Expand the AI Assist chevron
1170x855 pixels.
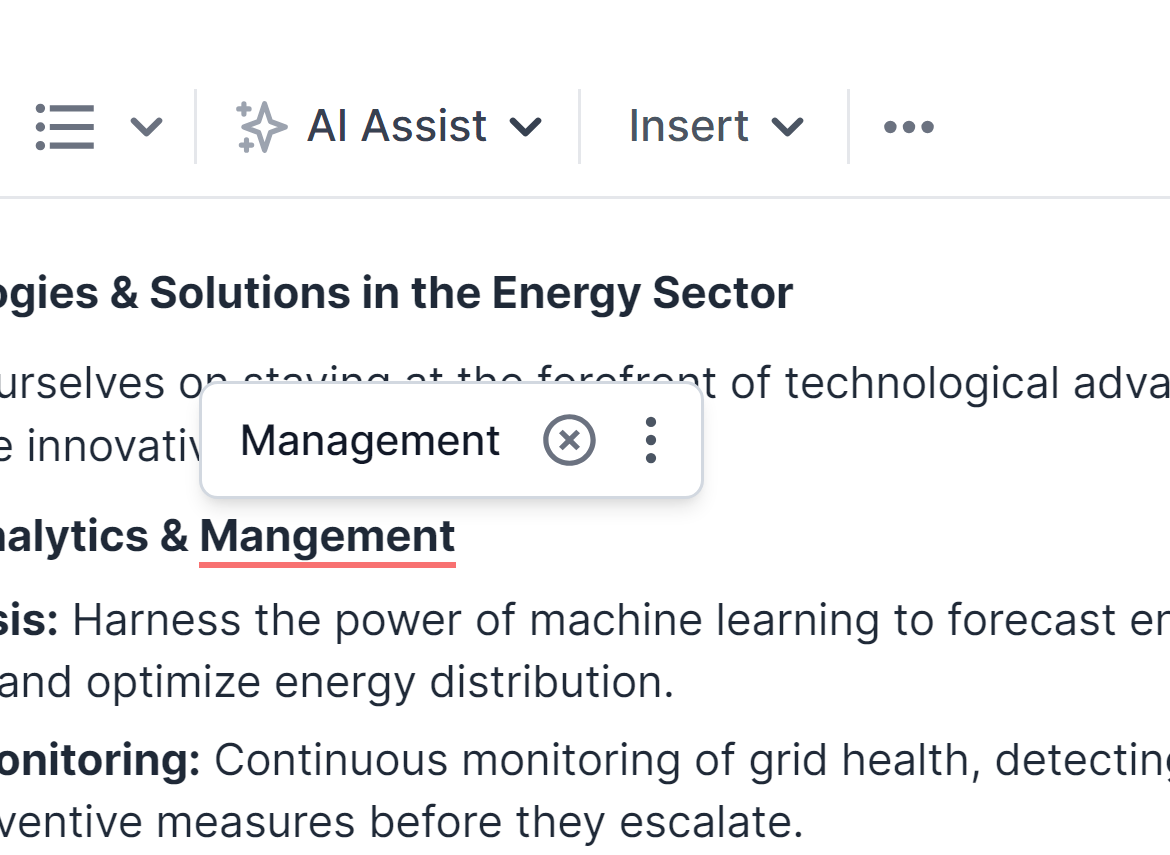pos(526,127)
